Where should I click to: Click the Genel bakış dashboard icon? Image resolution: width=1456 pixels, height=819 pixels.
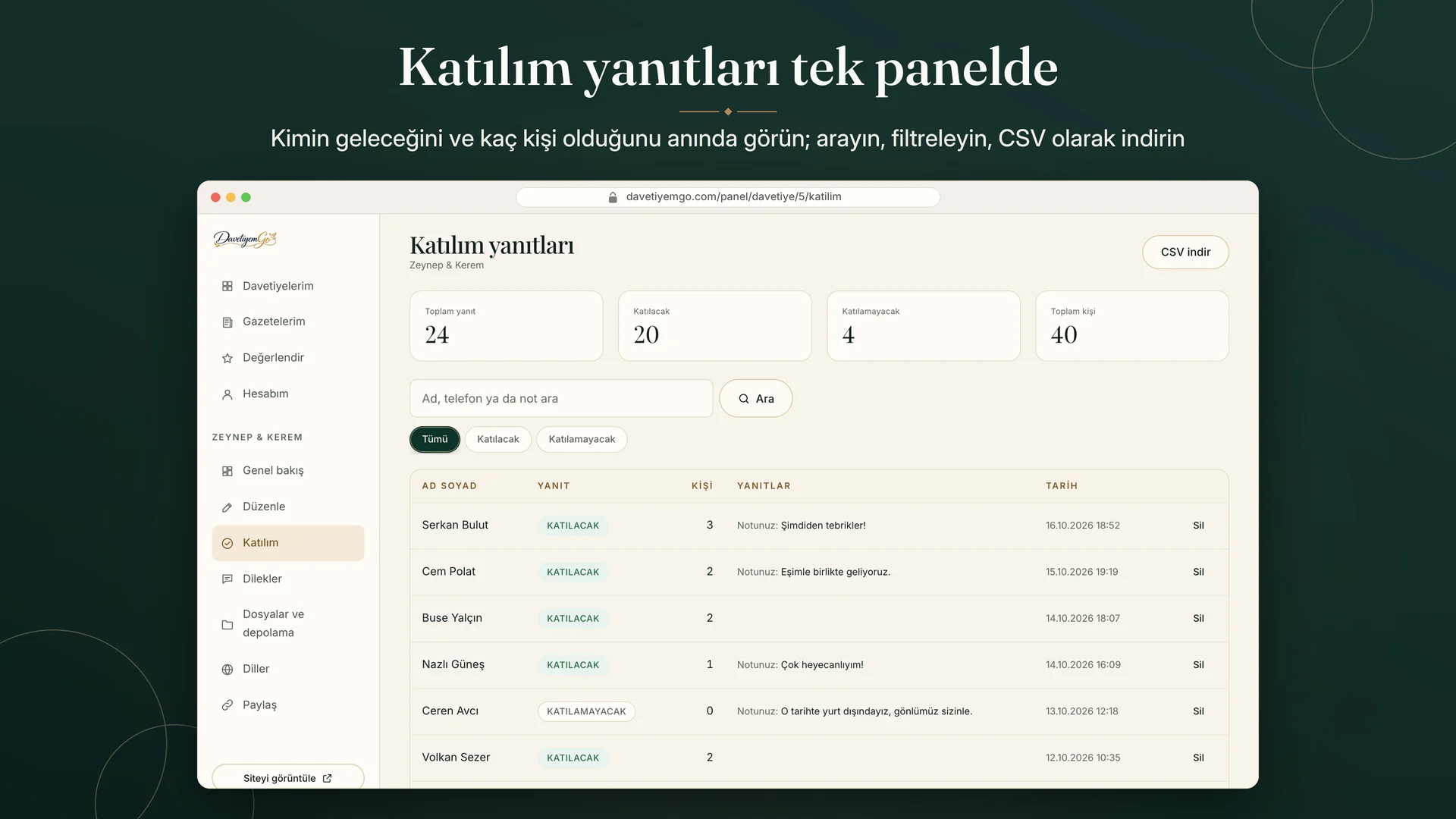[x=227, y=471]
